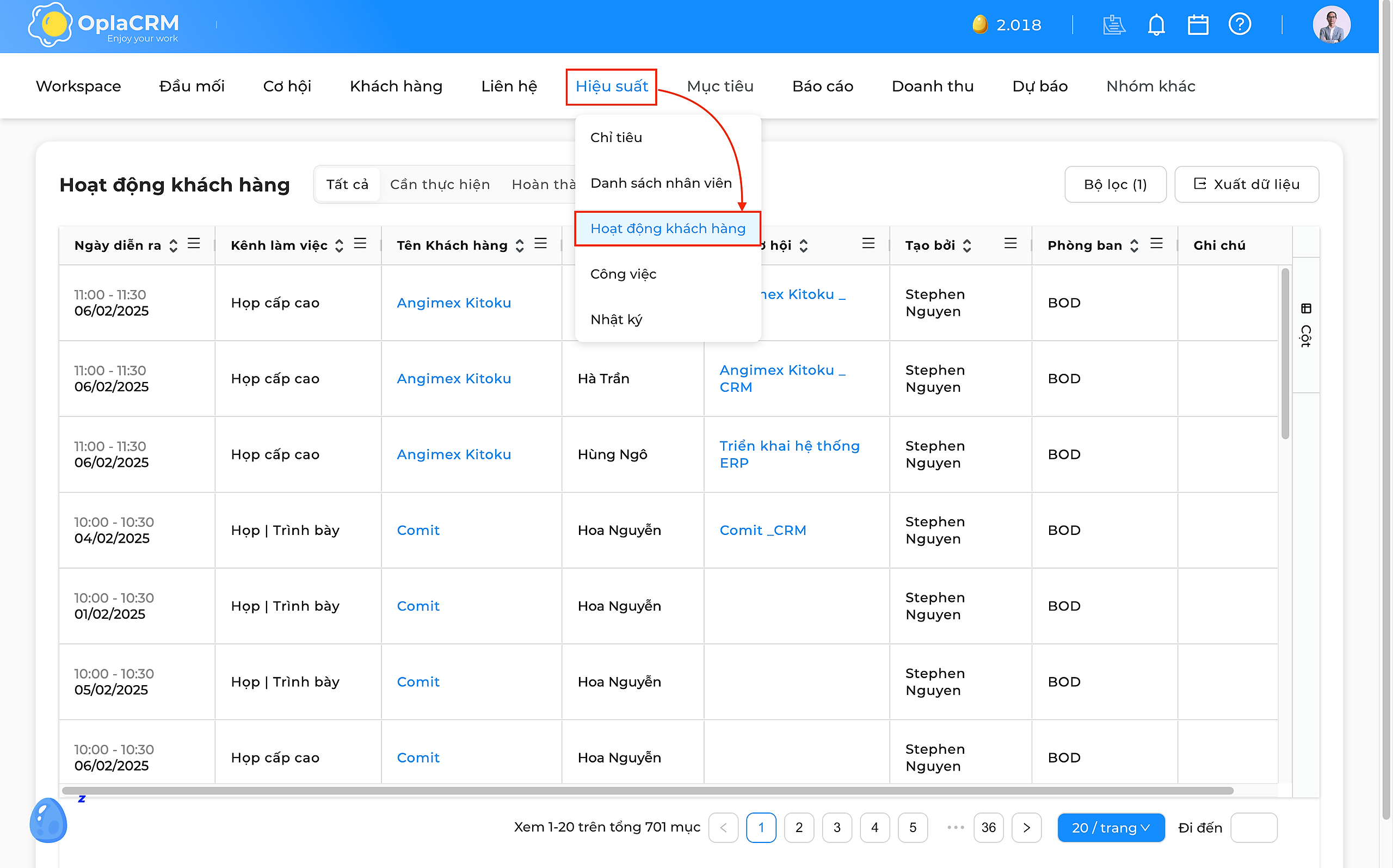The image size is (1393, 868).
Task: Click the table vertical scrollbar
Action: [1285, 354]
